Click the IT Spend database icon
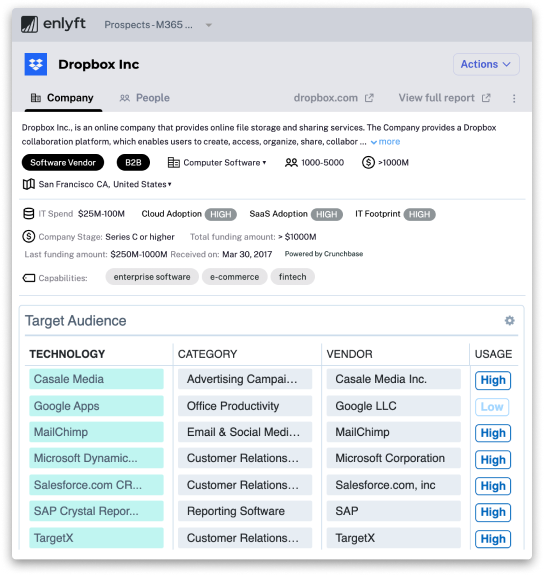This screenshot has width=544, height=576. coord(29,214)
